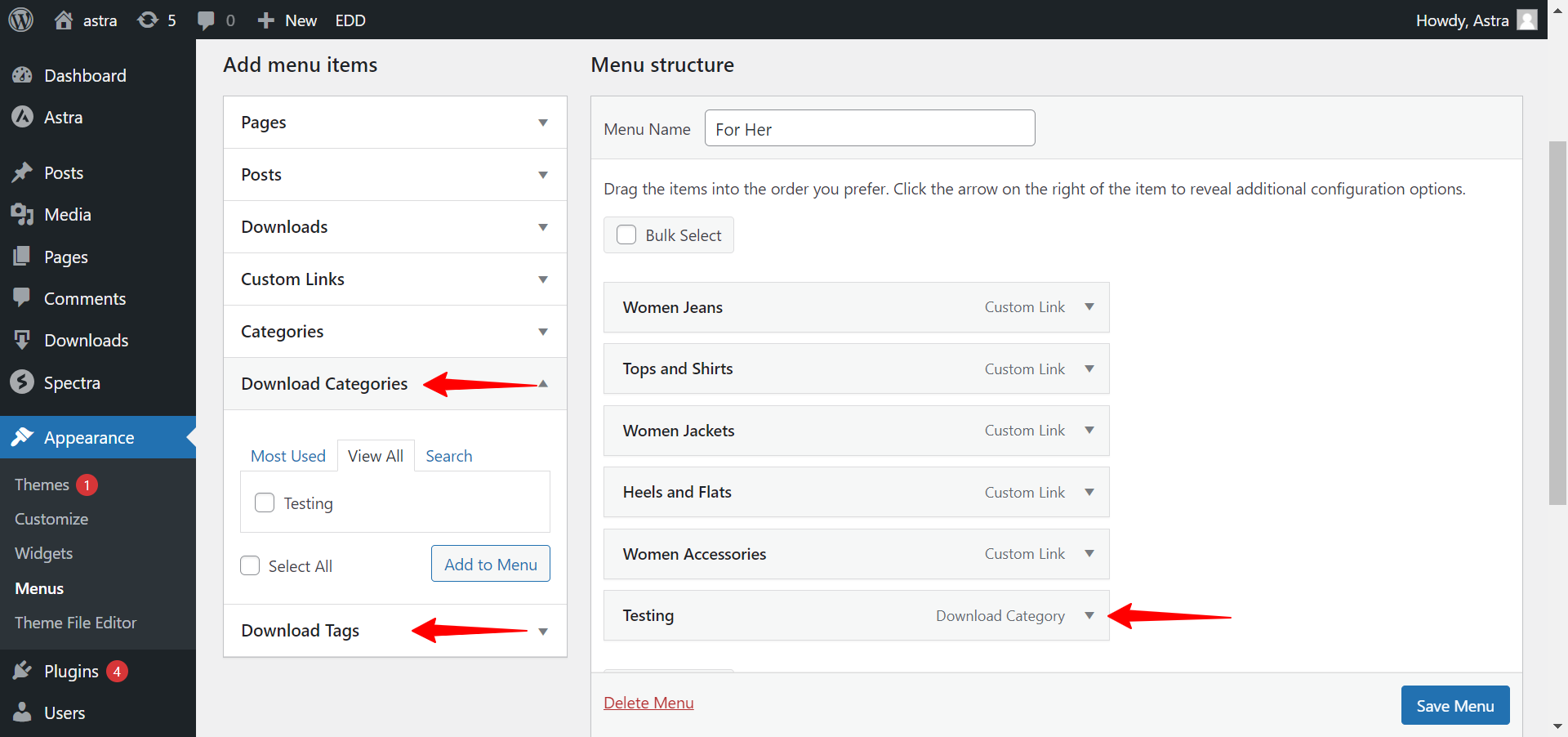Click the Add to Menu button
This screenshot has height=737, width=1568.
tap(490, 564)
